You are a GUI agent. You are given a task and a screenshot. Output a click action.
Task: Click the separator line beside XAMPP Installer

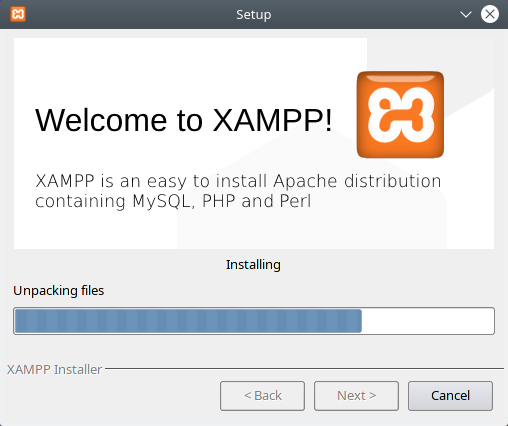point(304,369)
